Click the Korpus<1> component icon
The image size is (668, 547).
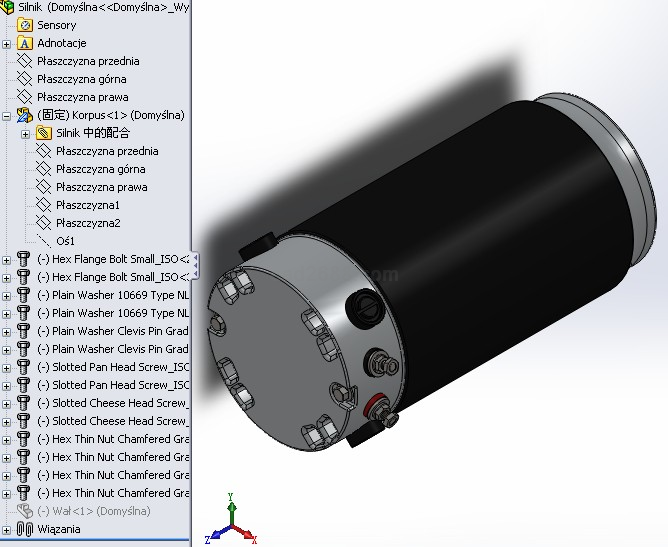tap(25, 115)
